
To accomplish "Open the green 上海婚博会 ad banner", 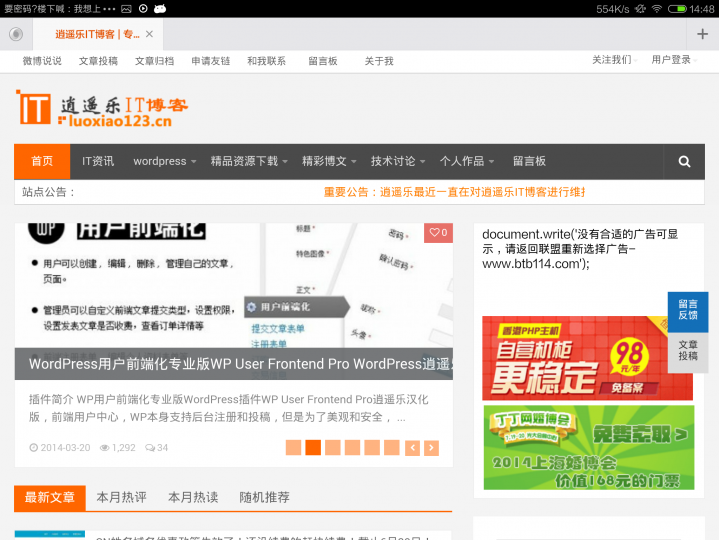I will coord(589,447).
